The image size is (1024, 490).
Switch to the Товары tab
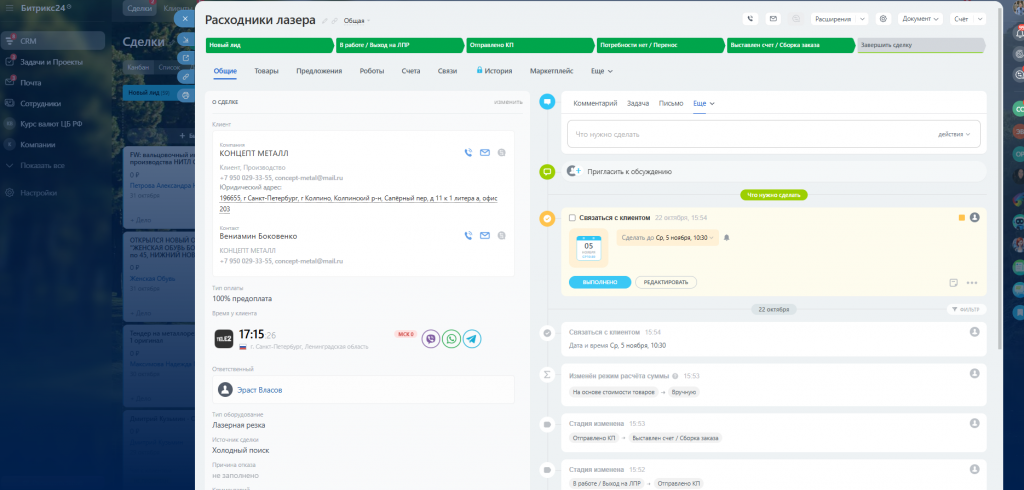pyautogui.click(x=266, y=71)
